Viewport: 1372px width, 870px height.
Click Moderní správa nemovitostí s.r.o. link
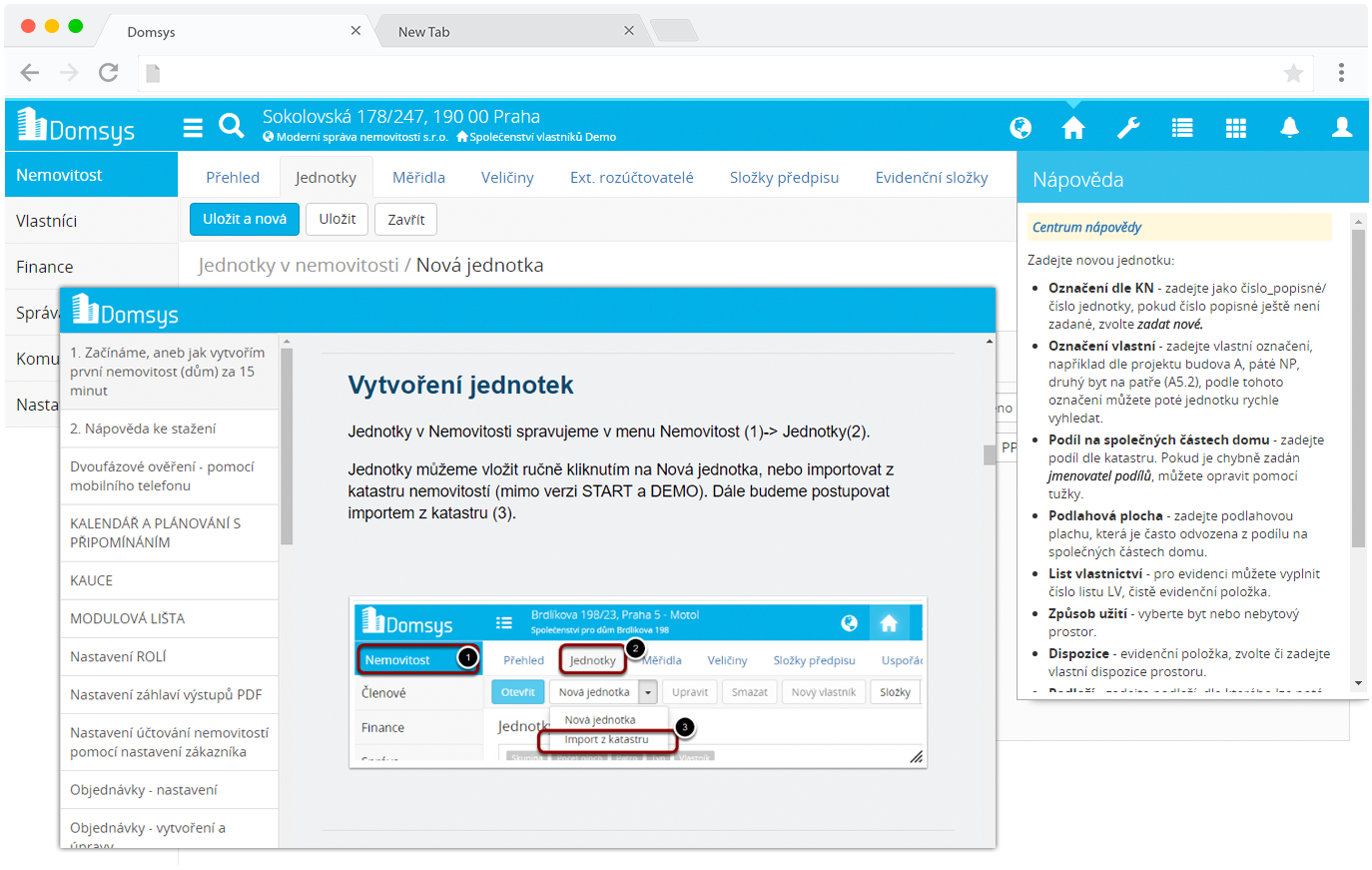pos(355,137)
